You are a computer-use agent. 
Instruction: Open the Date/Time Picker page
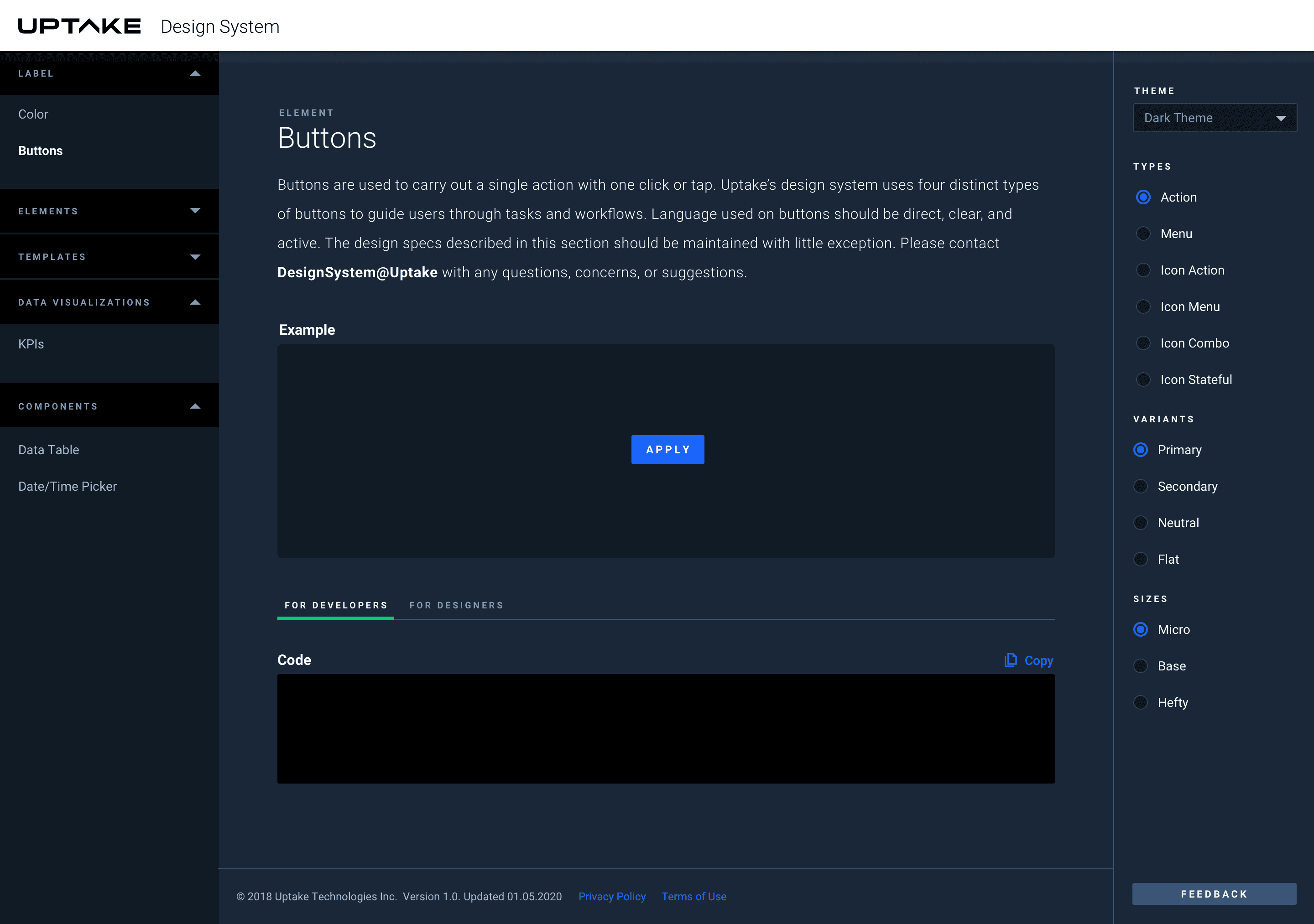pos(68,486)
